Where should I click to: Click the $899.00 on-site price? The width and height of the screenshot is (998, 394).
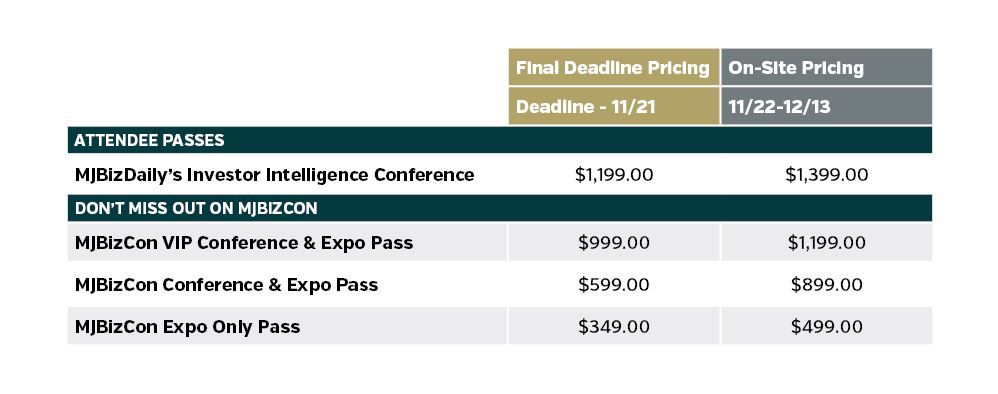pos(826,285)
